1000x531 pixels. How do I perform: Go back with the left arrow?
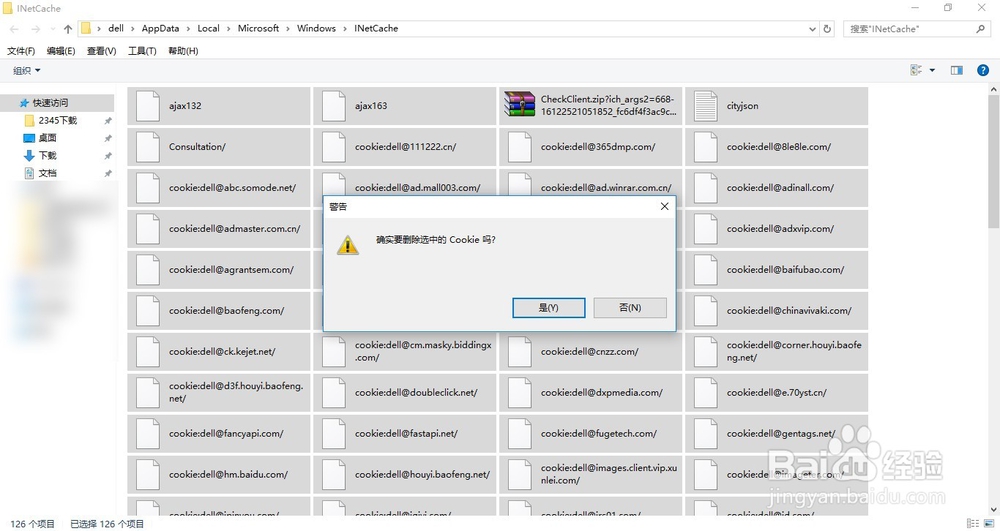[x=15, y=29]
